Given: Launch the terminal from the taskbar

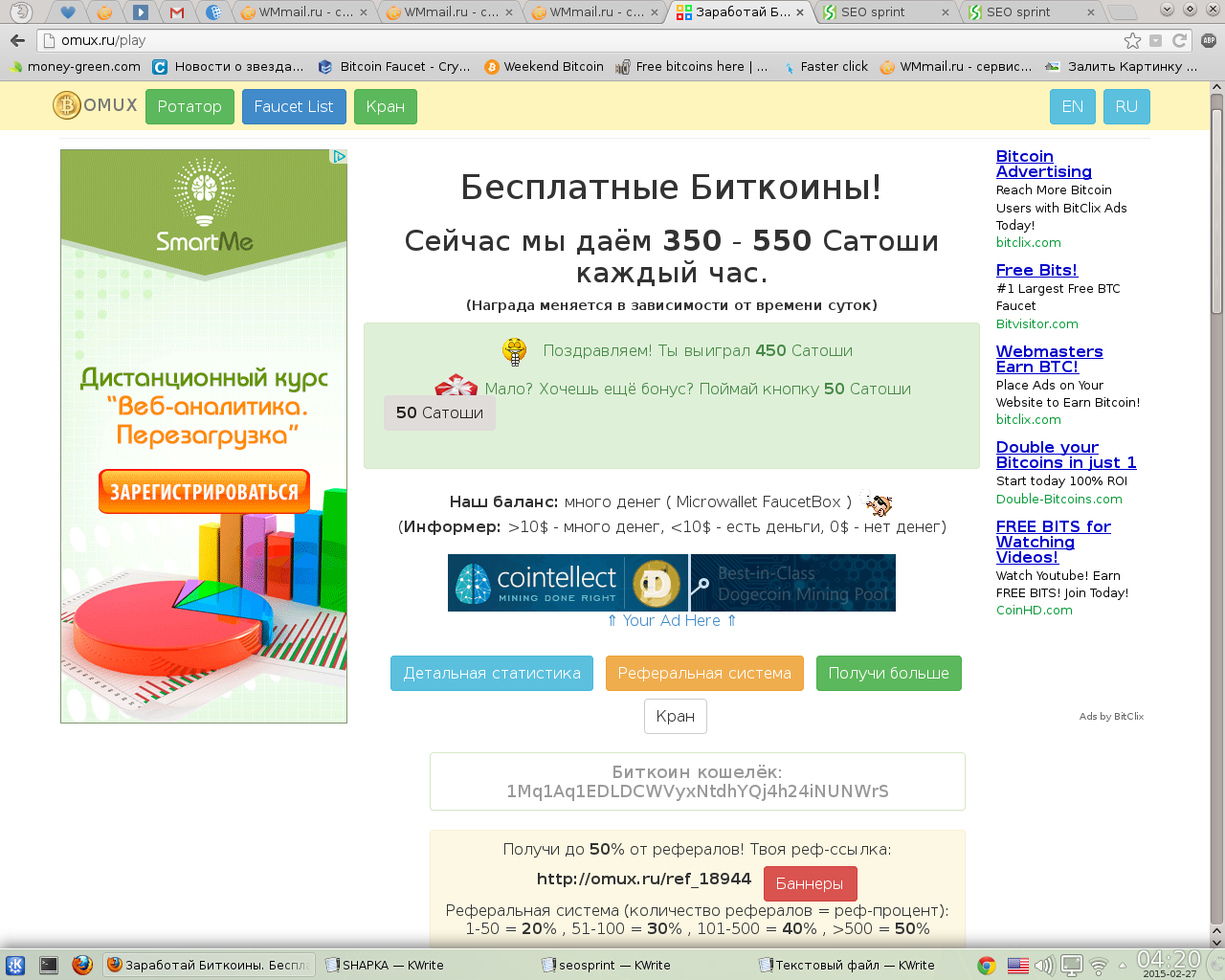Looking at the screenshot, I should pos(49,965).
